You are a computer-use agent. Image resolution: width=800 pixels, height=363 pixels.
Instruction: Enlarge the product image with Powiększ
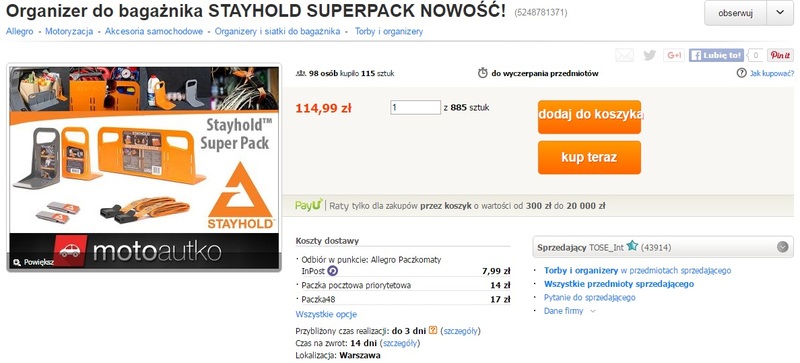34,262
